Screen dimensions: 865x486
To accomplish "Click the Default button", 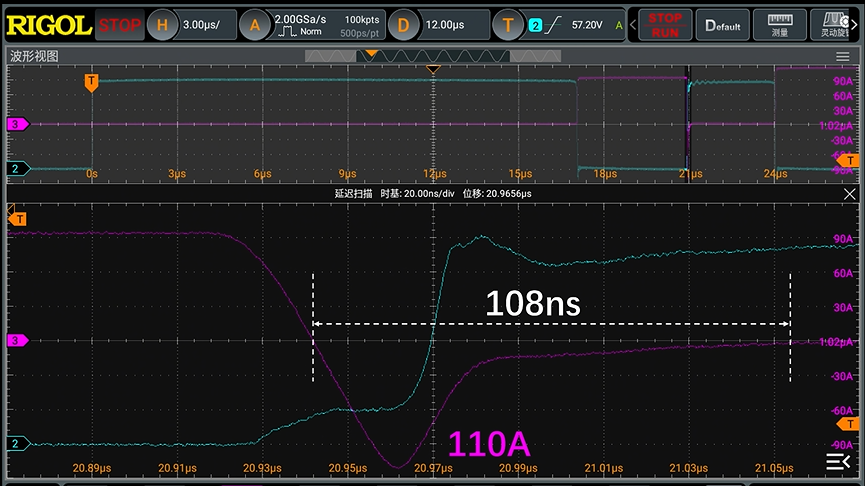I will point(722,25).
